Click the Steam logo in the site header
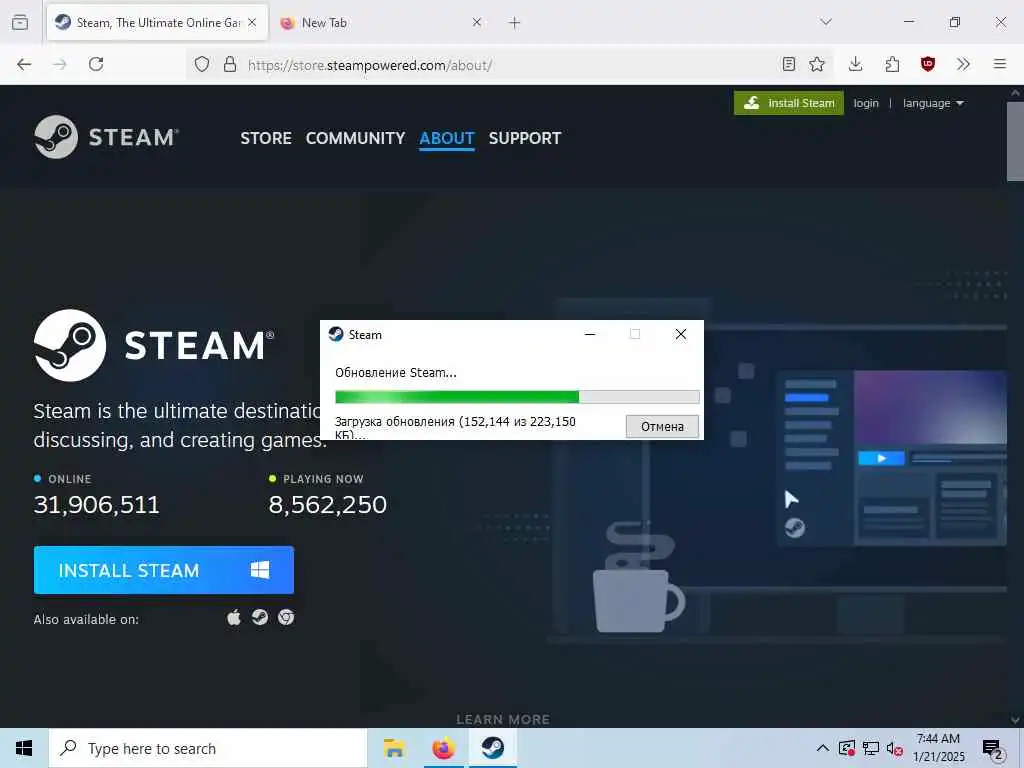The width and height of the screenshot is (1024, 768). tap(106, 136)
